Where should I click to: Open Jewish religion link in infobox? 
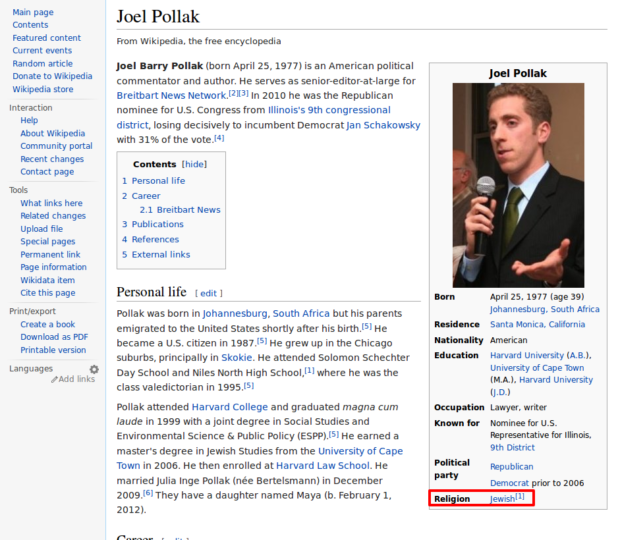[x=502, y=499]
